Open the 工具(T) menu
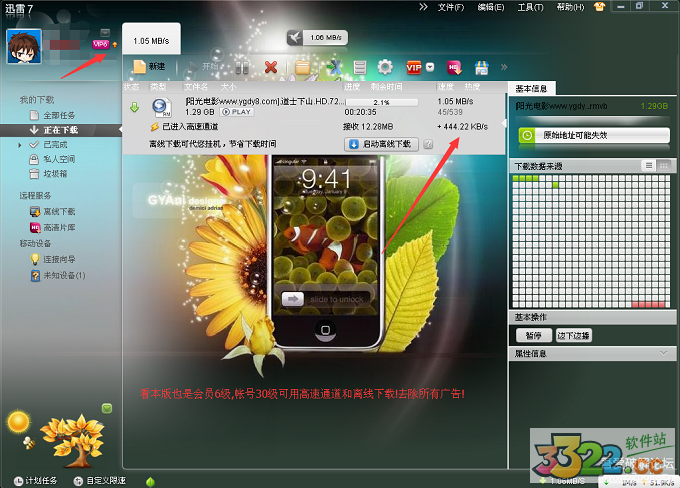 point(530,7)
